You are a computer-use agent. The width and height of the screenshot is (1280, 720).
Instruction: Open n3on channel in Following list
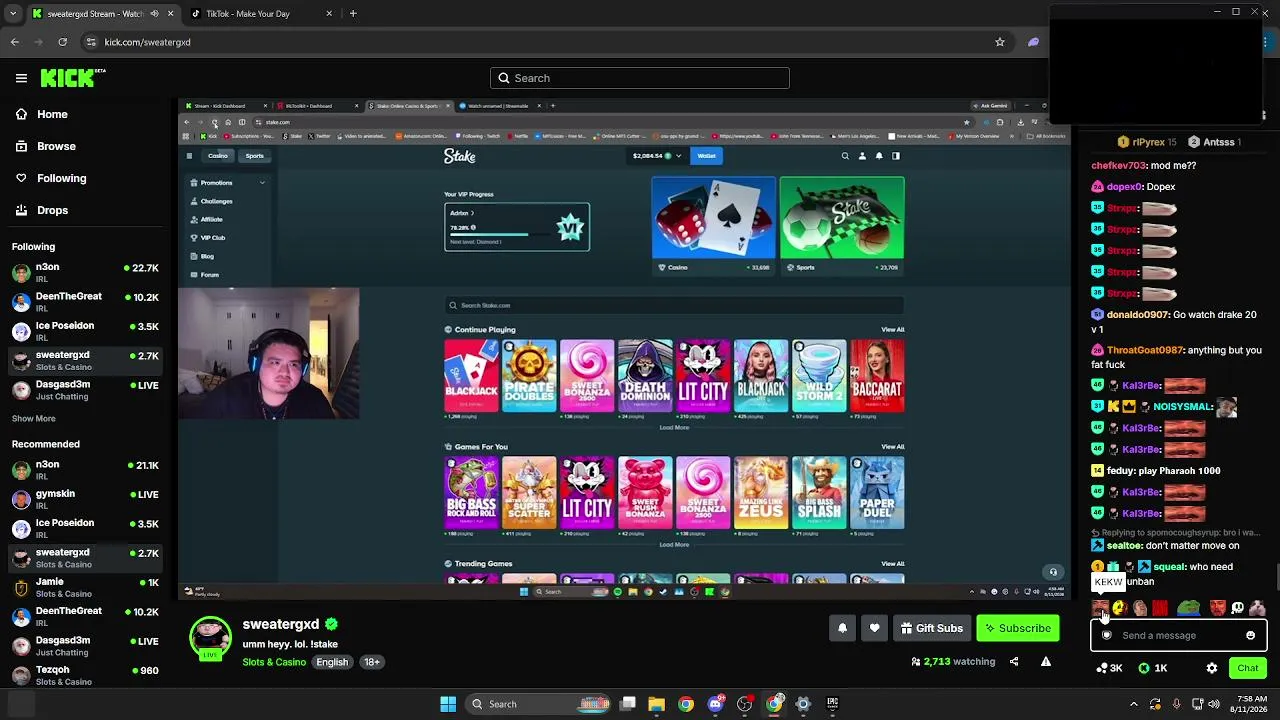[x=86, y=273]
